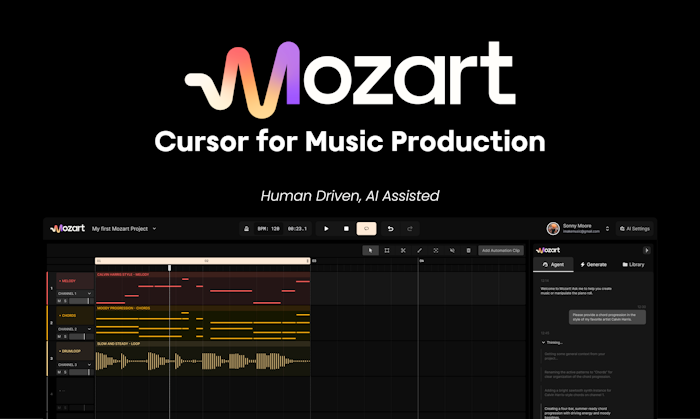
Task: Solo the Chords track
Action: [x=65, y=336]
